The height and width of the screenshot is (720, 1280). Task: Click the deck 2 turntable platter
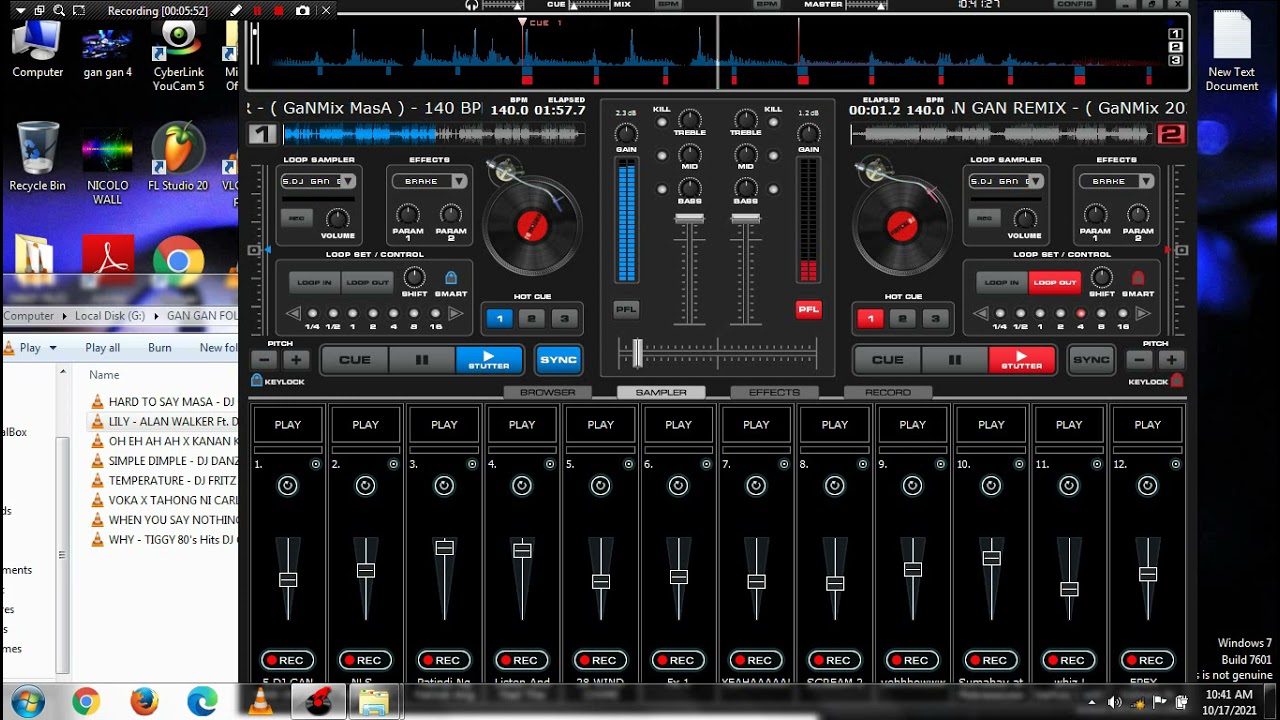902,226
